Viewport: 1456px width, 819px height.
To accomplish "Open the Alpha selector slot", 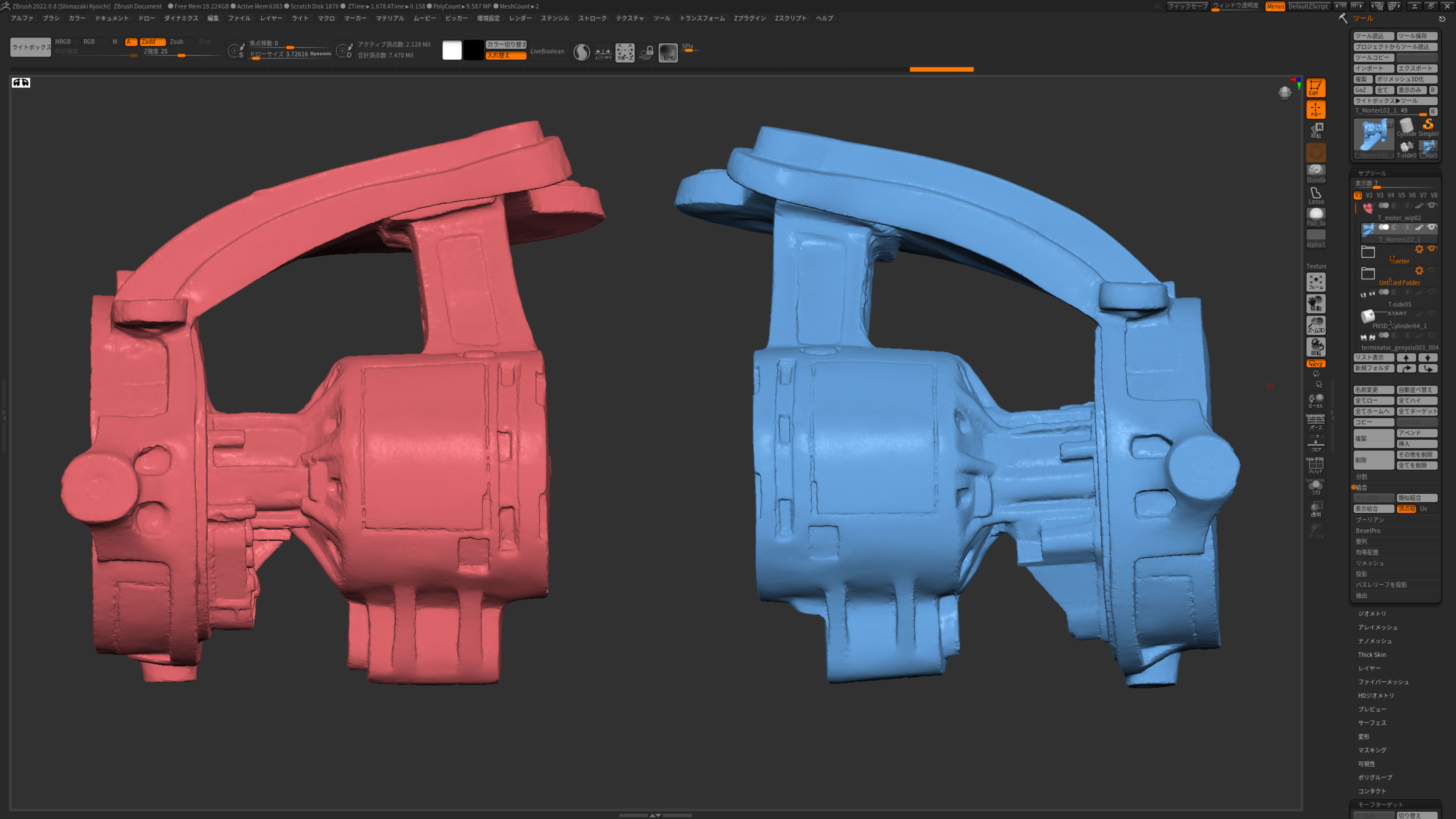I will 1315,238.
